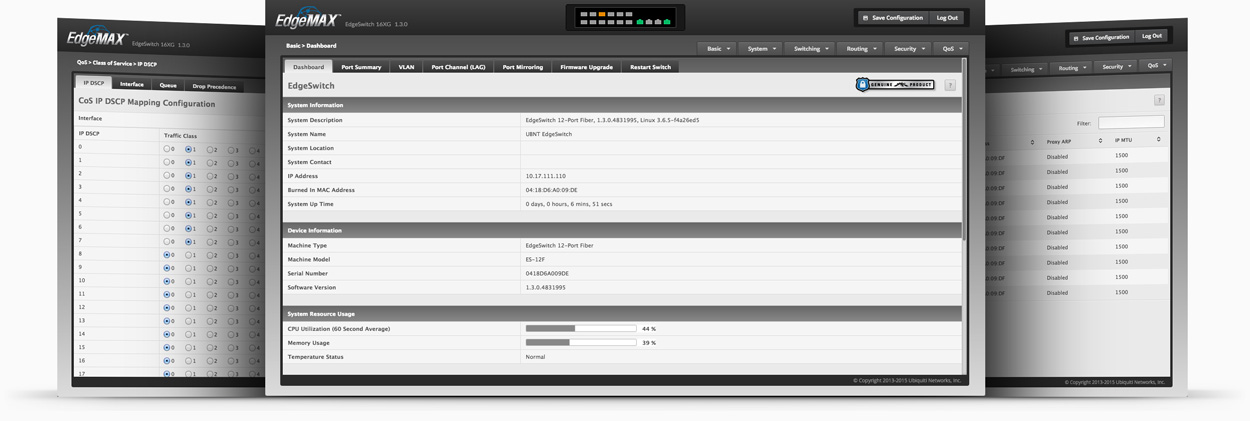Click Save Configuration in center window
Screen dimensions: 1250x421
(x=892, y=18)
